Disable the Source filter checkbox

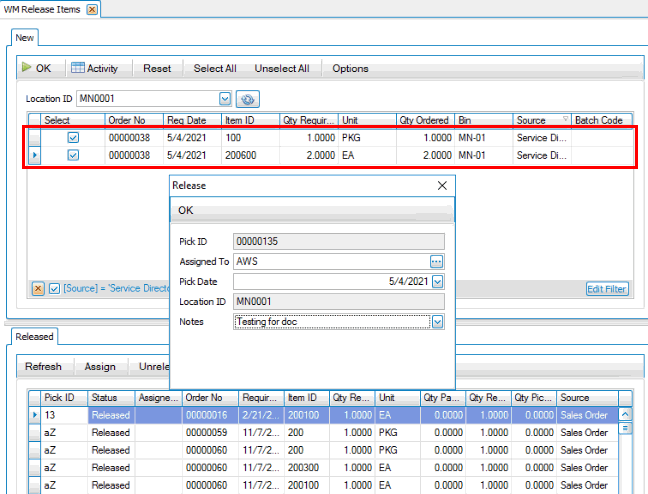55,289
